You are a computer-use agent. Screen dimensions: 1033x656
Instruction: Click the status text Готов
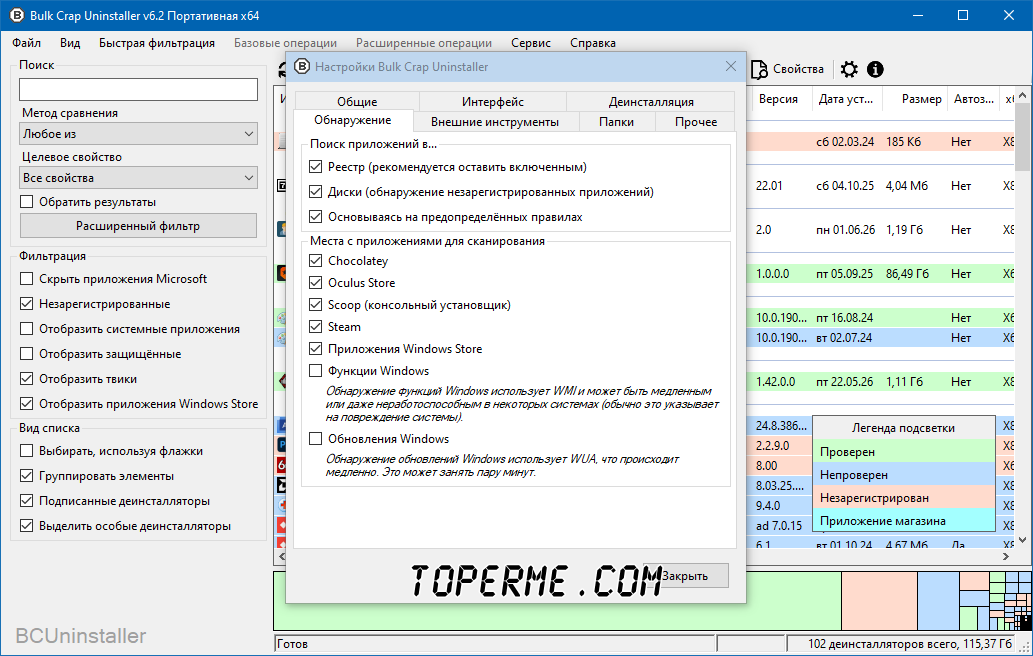coord(292,644)
